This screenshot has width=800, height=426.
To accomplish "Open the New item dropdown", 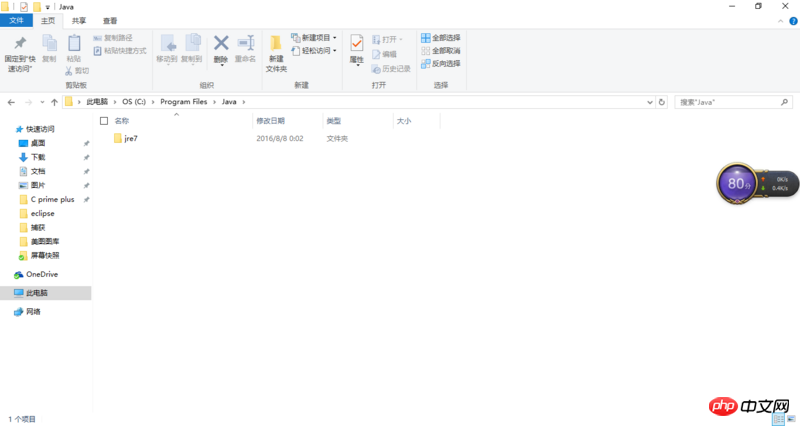I will click(314, 38).
